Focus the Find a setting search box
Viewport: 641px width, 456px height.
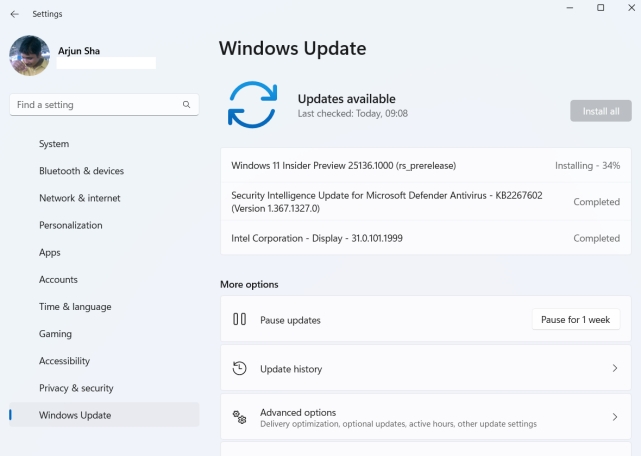point(104,105)
